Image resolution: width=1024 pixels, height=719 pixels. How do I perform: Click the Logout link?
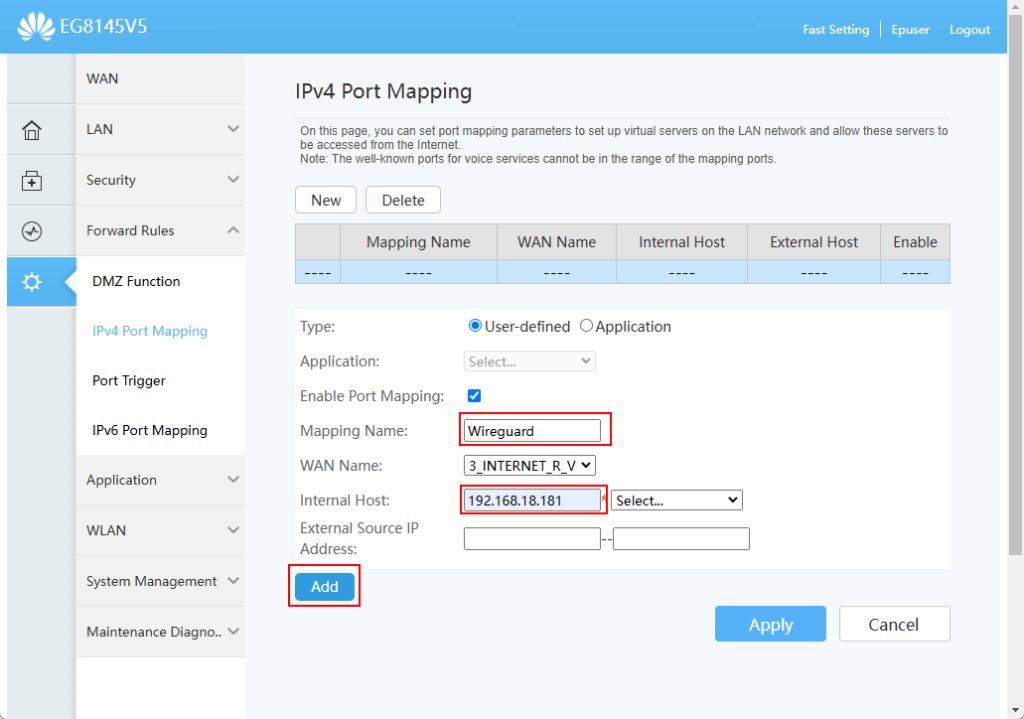pyautogui.click(x=969, y=30)
